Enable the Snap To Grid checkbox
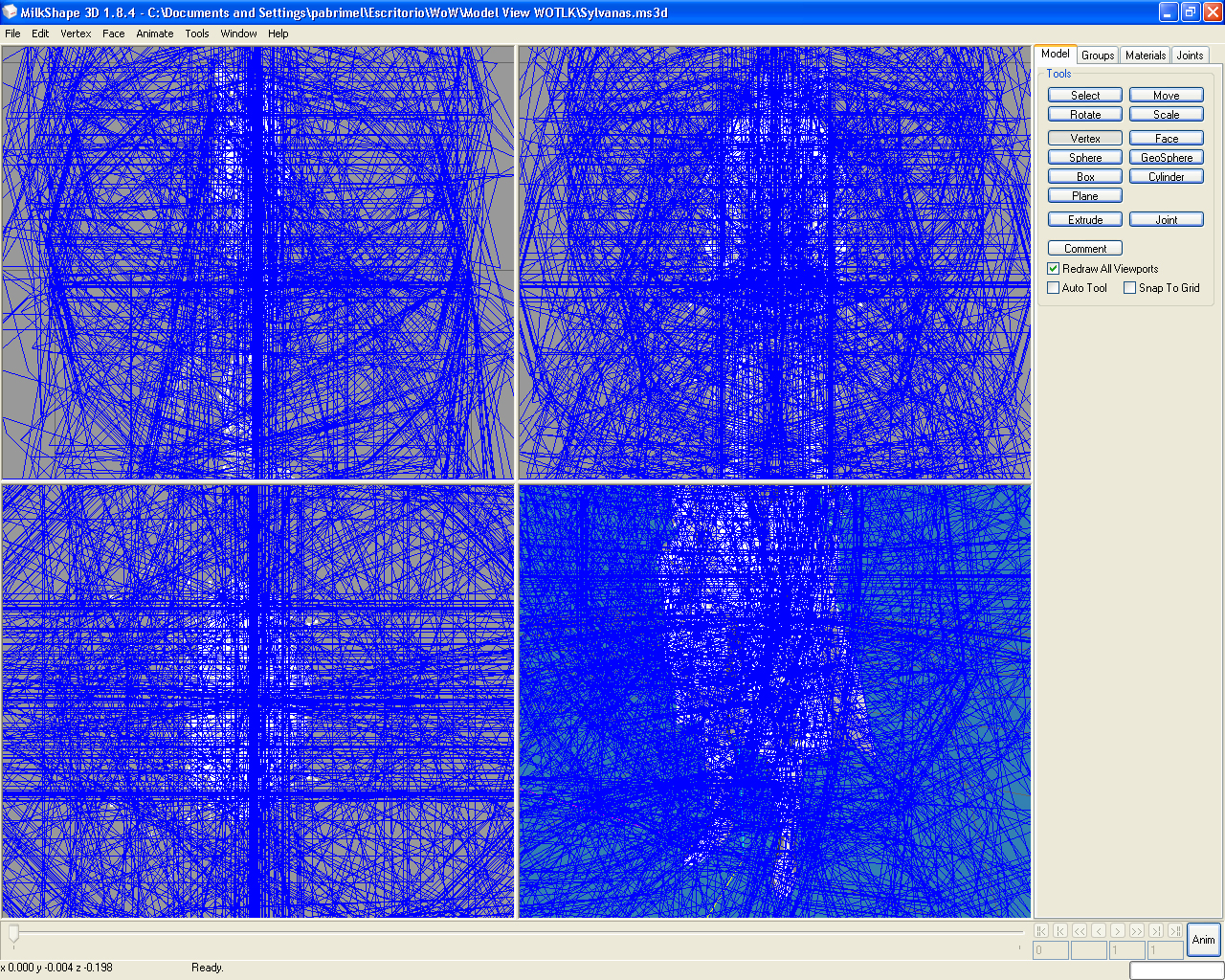The height and width of the screenshot is (980, 1225). click(x=1130, y=287)
